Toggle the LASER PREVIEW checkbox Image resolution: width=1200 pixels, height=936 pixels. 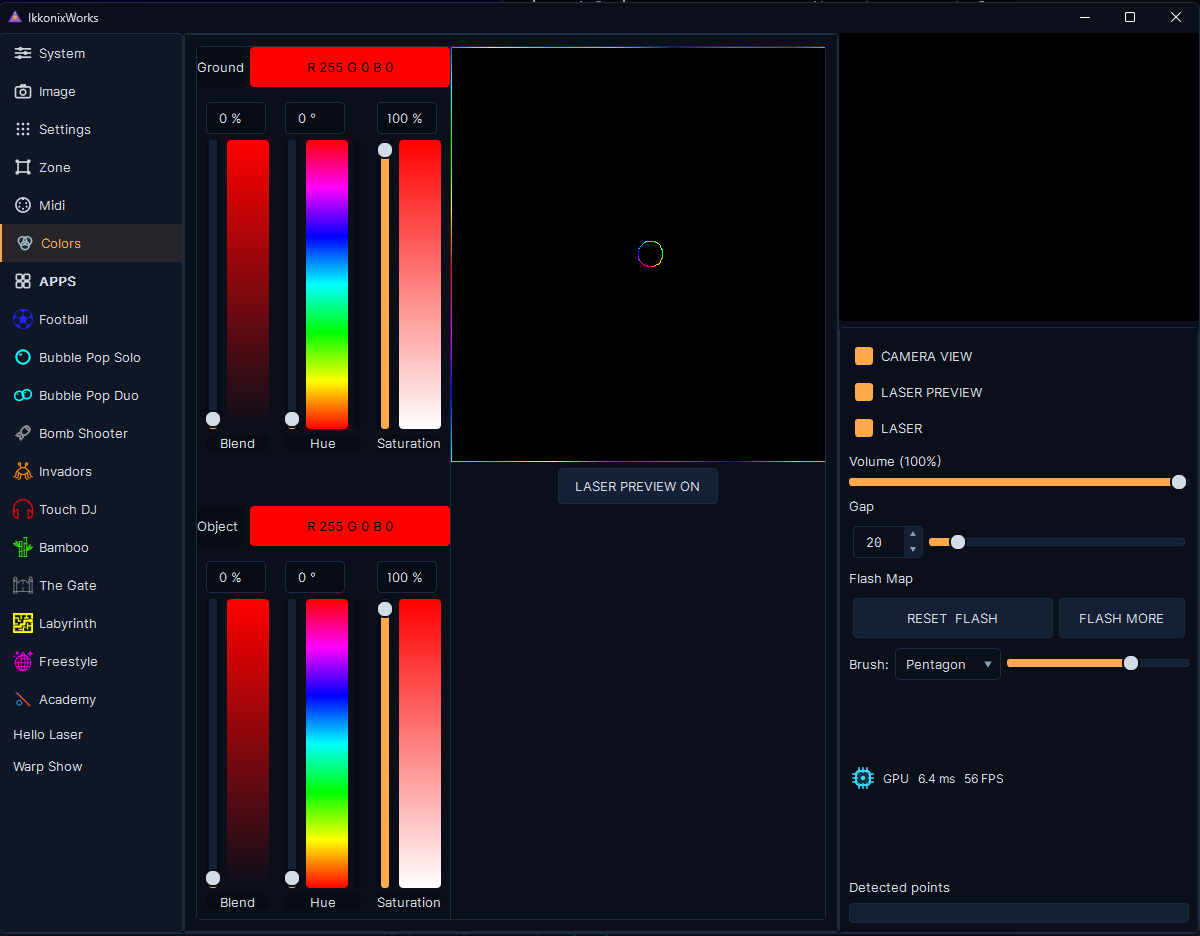[x=864, y=392]
